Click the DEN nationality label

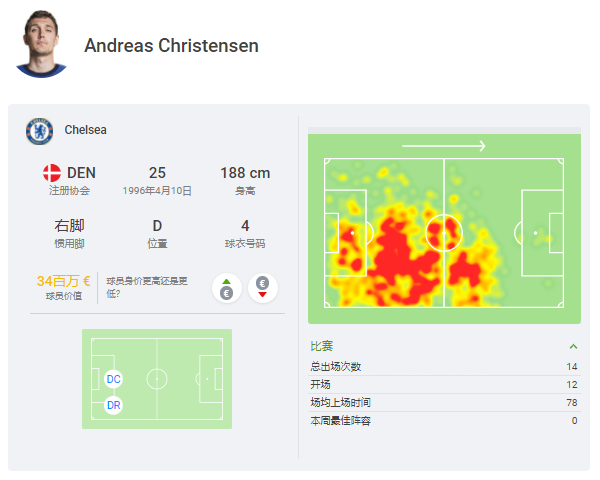point(82,173)
